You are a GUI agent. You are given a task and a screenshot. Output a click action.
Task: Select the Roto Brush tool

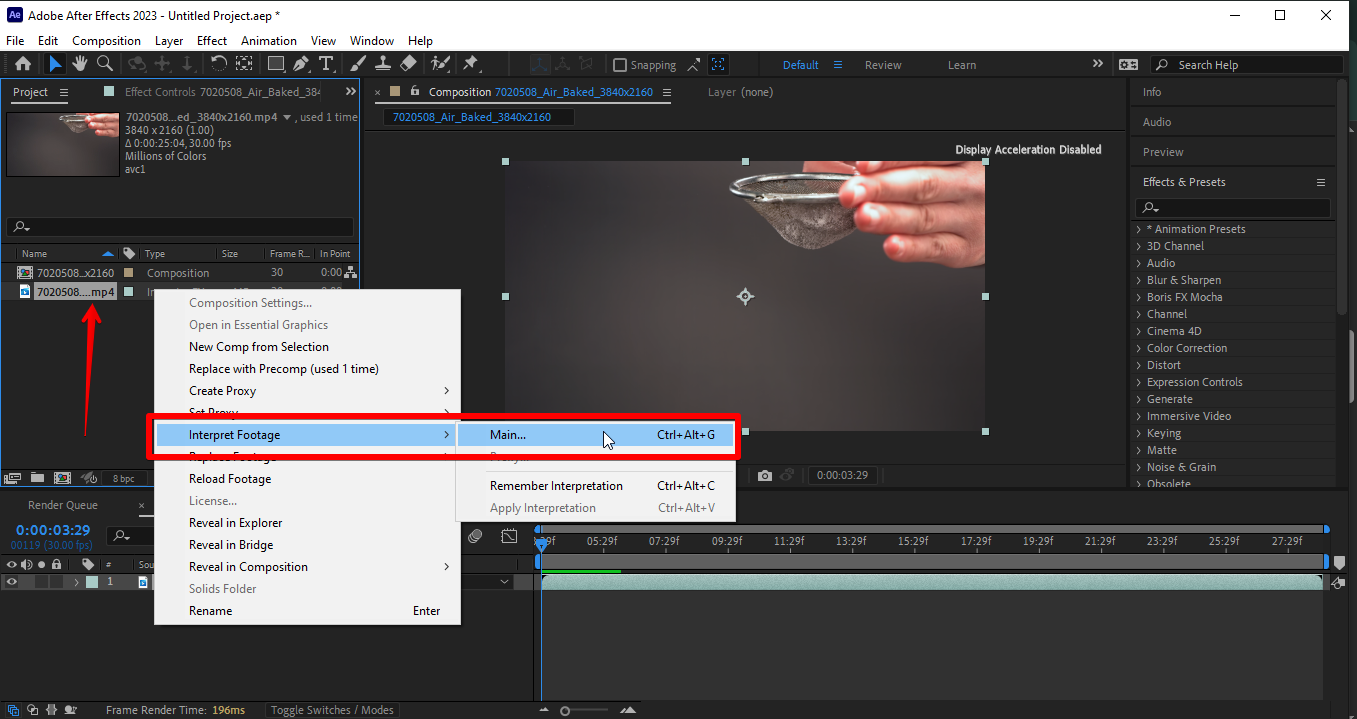(x=440, y=64)
